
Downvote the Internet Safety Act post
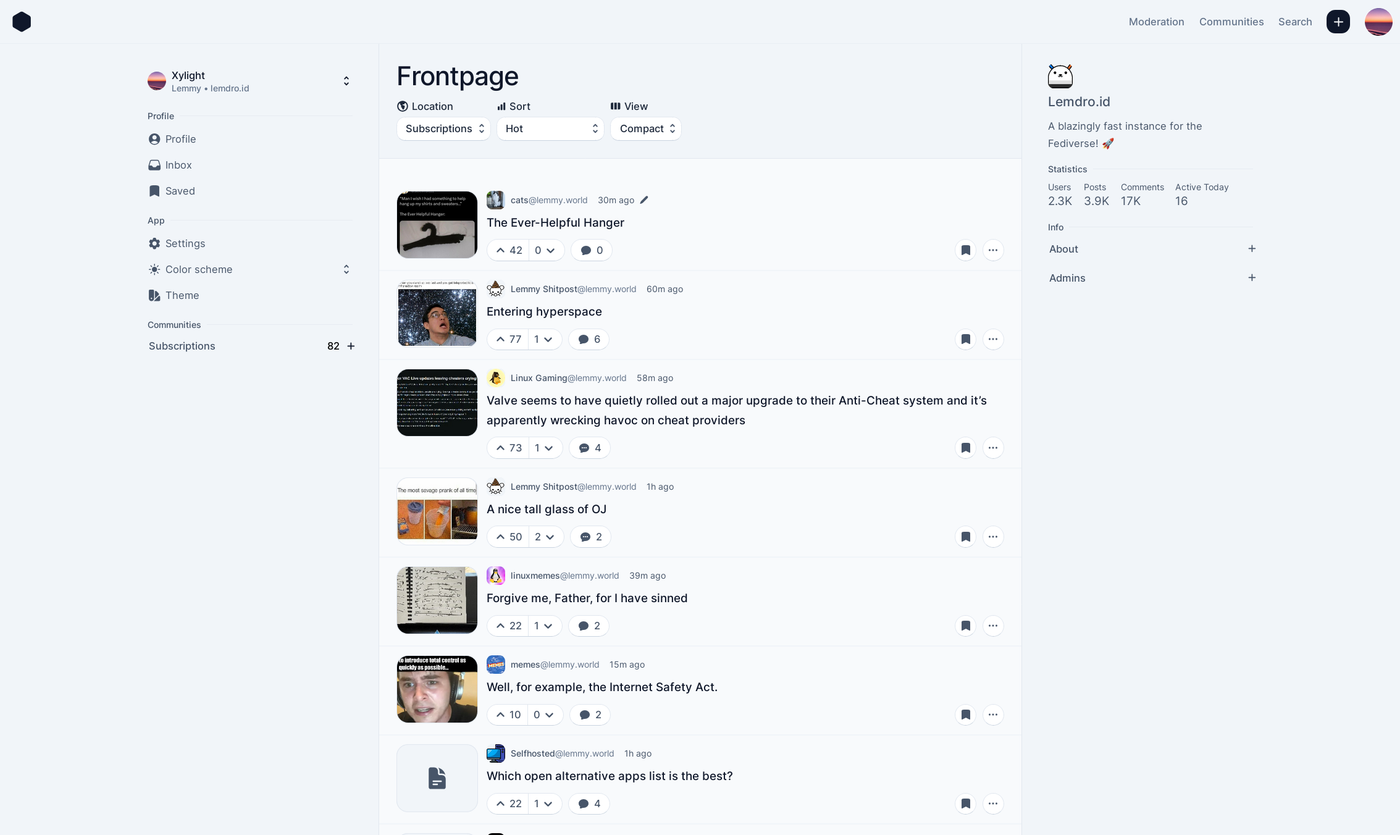coord(545,715)
